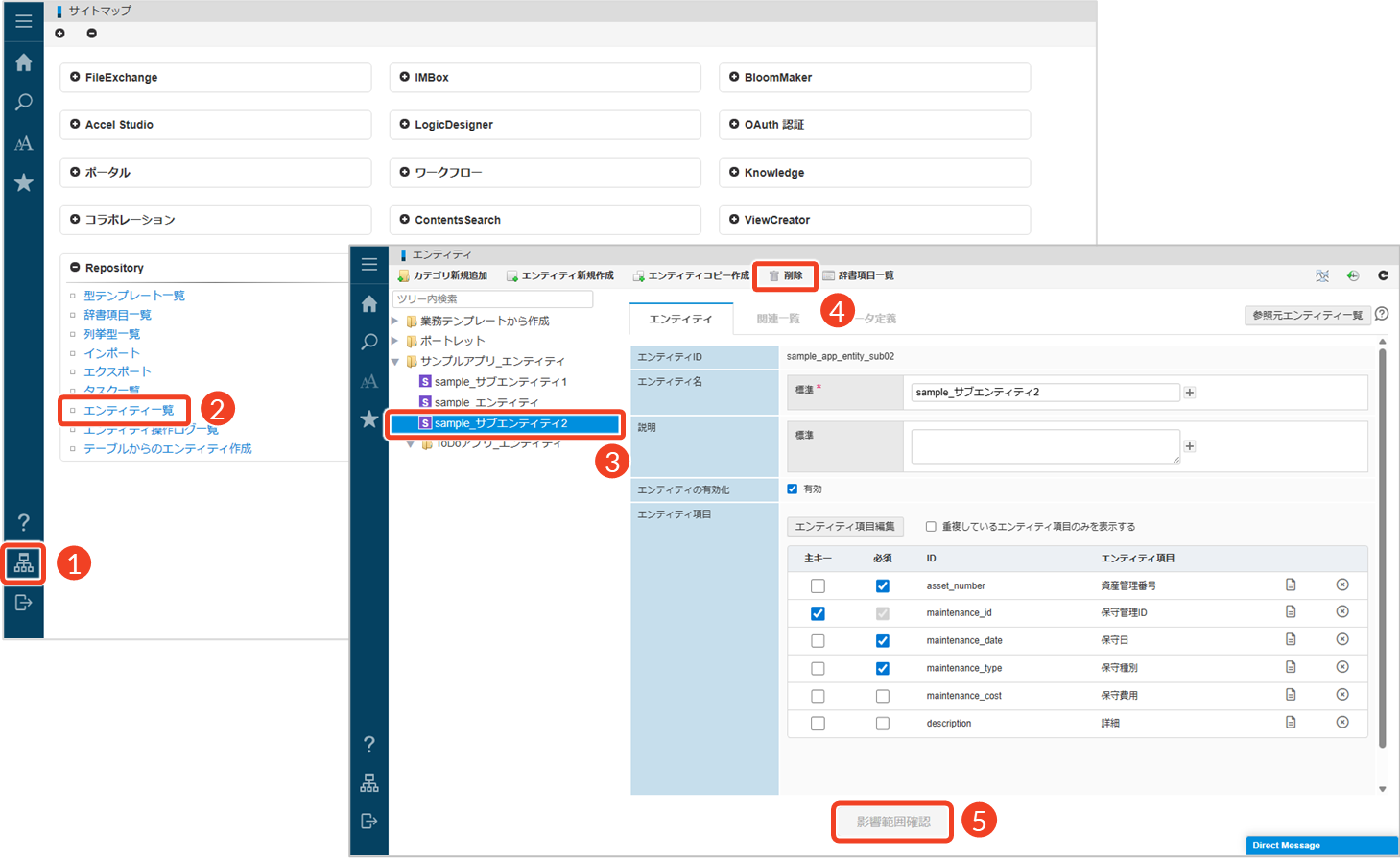This screenshot has height=859, width=1400.
Task: Click the favorites star icon in sidebar
Action: click(x=24, y=182)
